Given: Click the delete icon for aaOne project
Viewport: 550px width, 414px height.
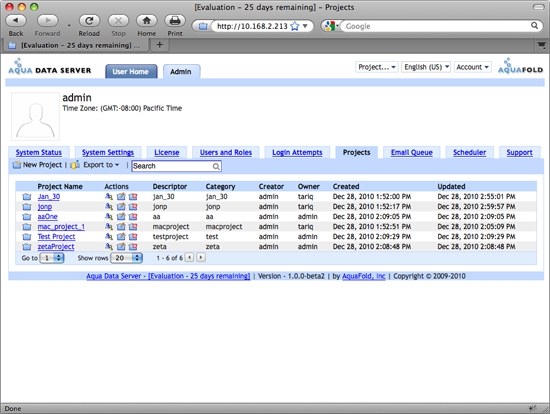Looking at the screenshot, I should pyautogui.click(x=133, y=217).
